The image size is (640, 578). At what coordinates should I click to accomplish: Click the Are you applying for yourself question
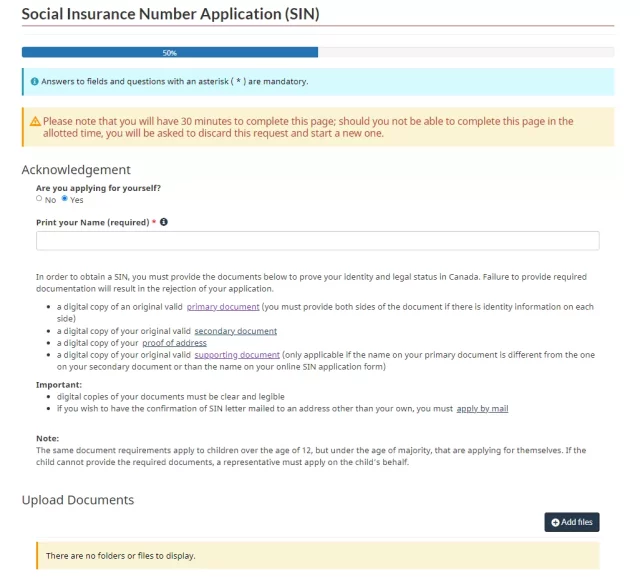[98, 188]
